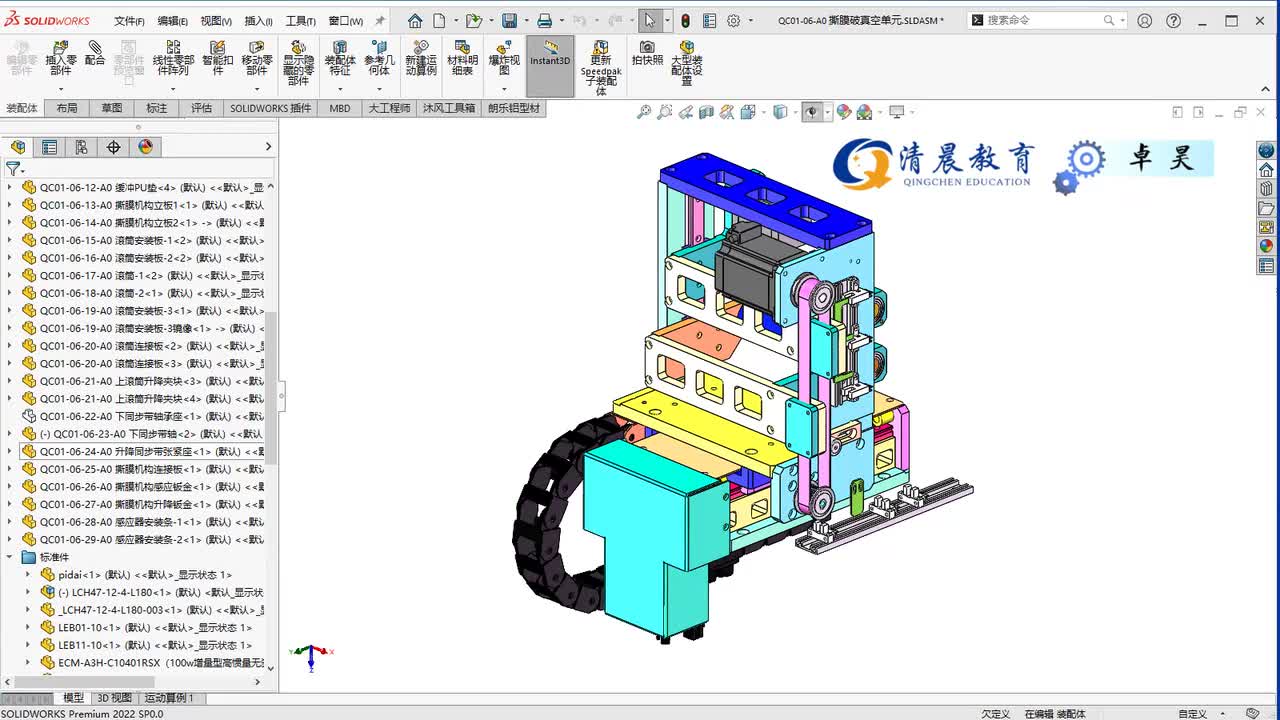Image resolution: width=1280 pixels, height=720 pixels.
Task: Open the Edit Appearance color ball icon
Action: [x=843, y=112]
